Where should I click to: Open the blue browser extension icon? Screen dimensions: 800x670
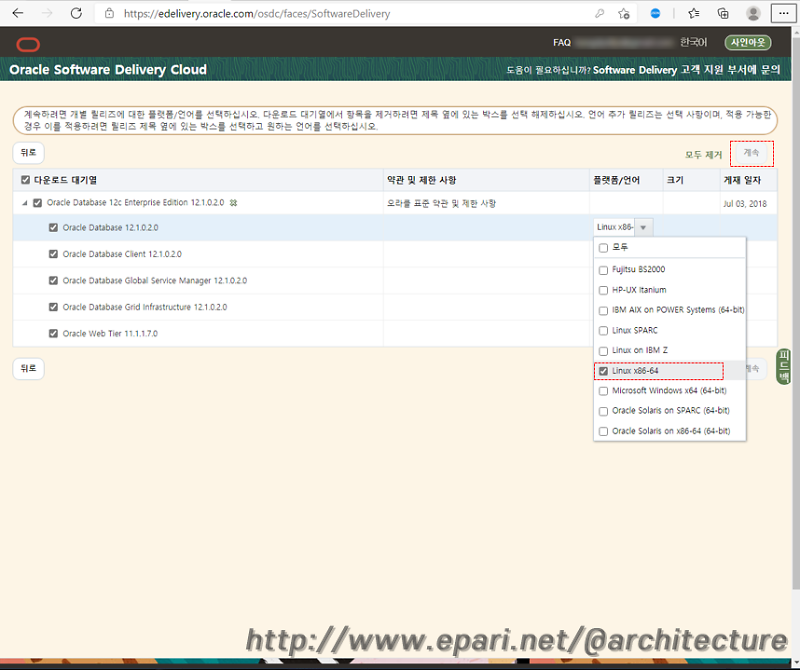click(655, 14)
